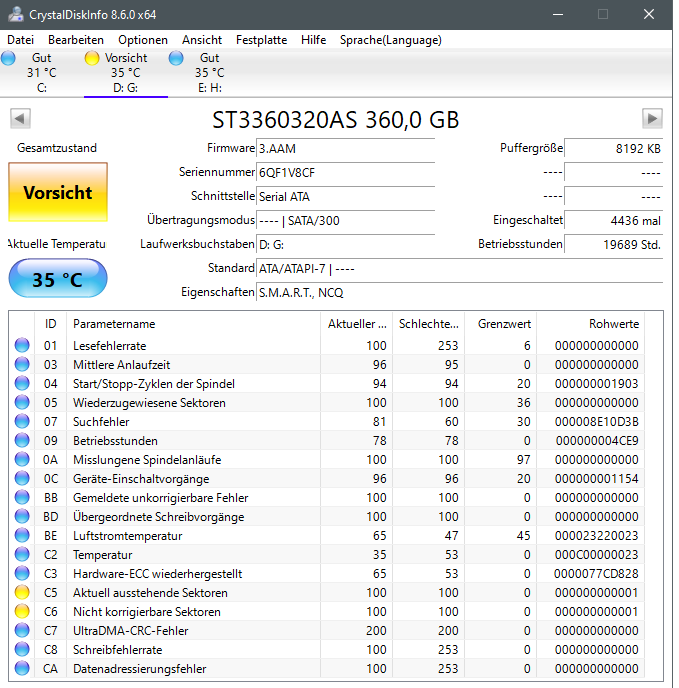This screenshot has width=679, height=688.
Task: Click the Aktueller column header
Action: tap(356, 324)
